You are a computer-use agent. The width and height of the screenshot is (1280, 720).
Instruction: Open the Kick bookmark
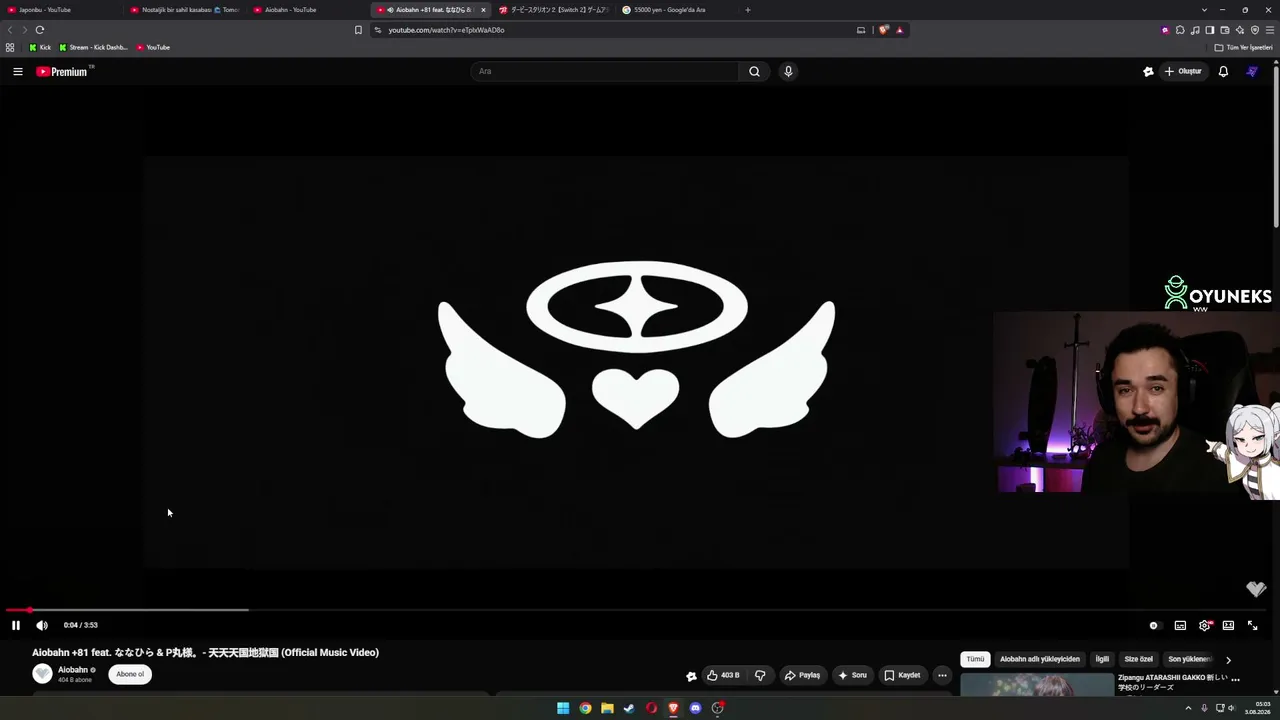[x=40, y=47]
